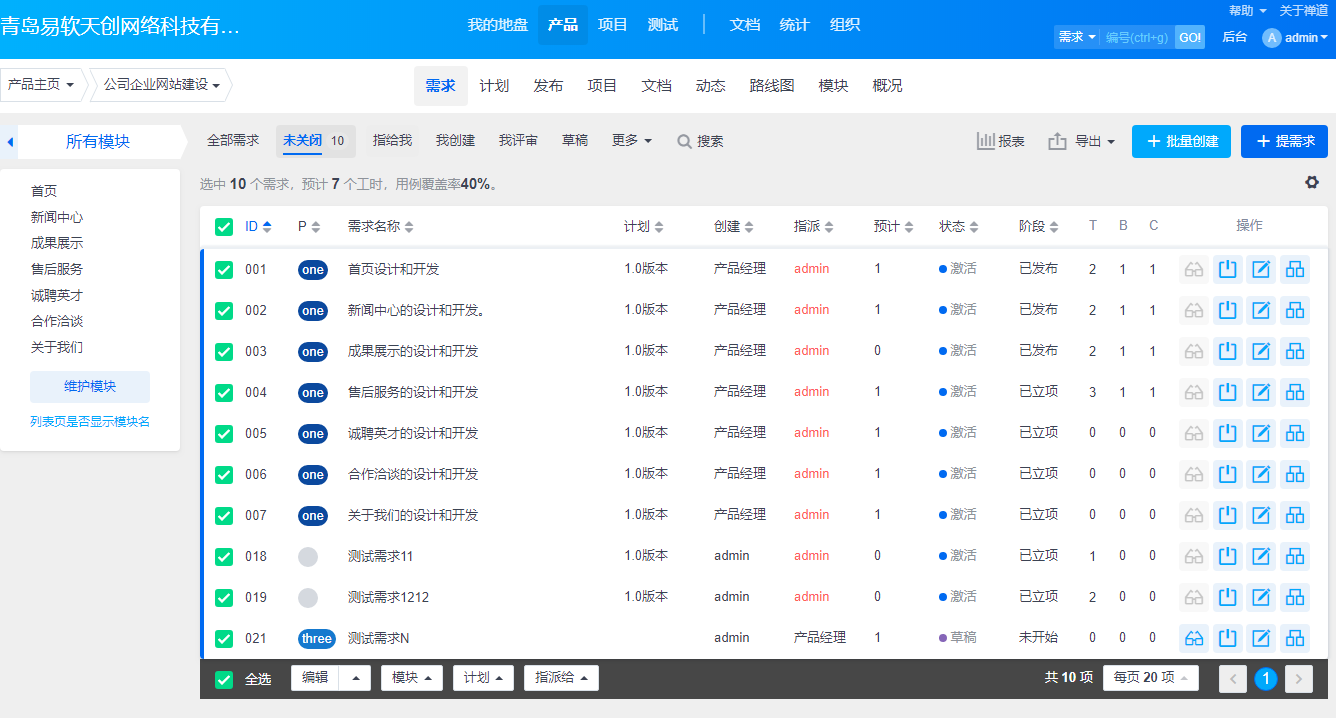Click the review glasses icon on requirement 021
This screenshot has width=1336, height=718.
pos(1193,638)
